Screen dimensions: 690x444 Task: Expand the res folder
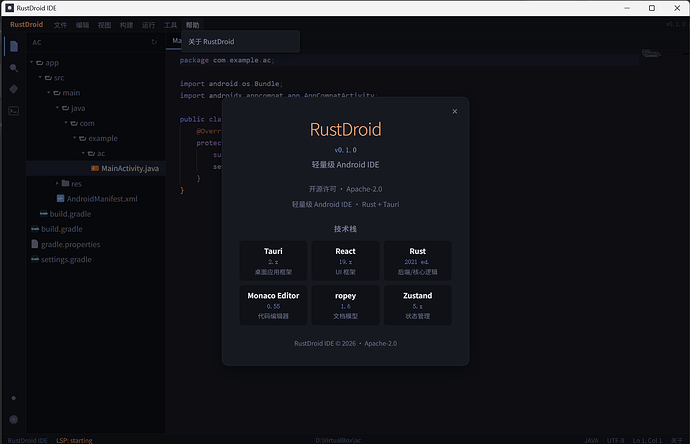(57, 183)
